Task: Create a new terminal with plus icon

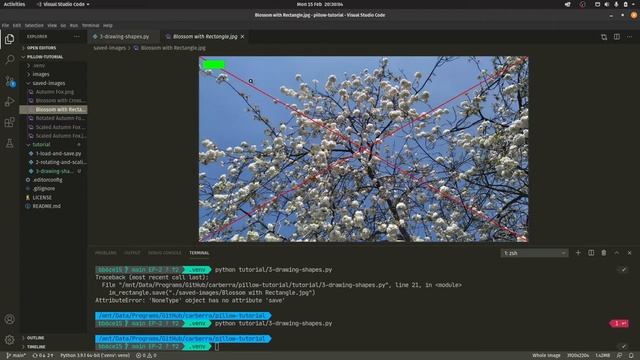Action: [578, 253]
